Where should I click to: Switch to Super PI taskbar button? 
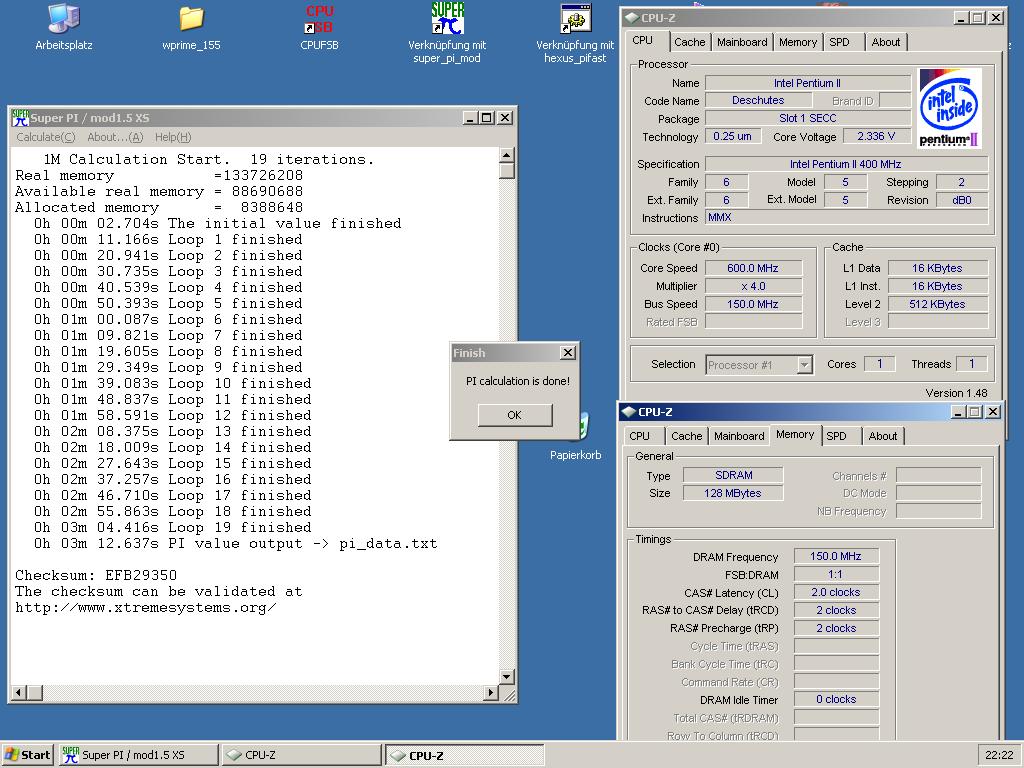click(x=138, y=755)
